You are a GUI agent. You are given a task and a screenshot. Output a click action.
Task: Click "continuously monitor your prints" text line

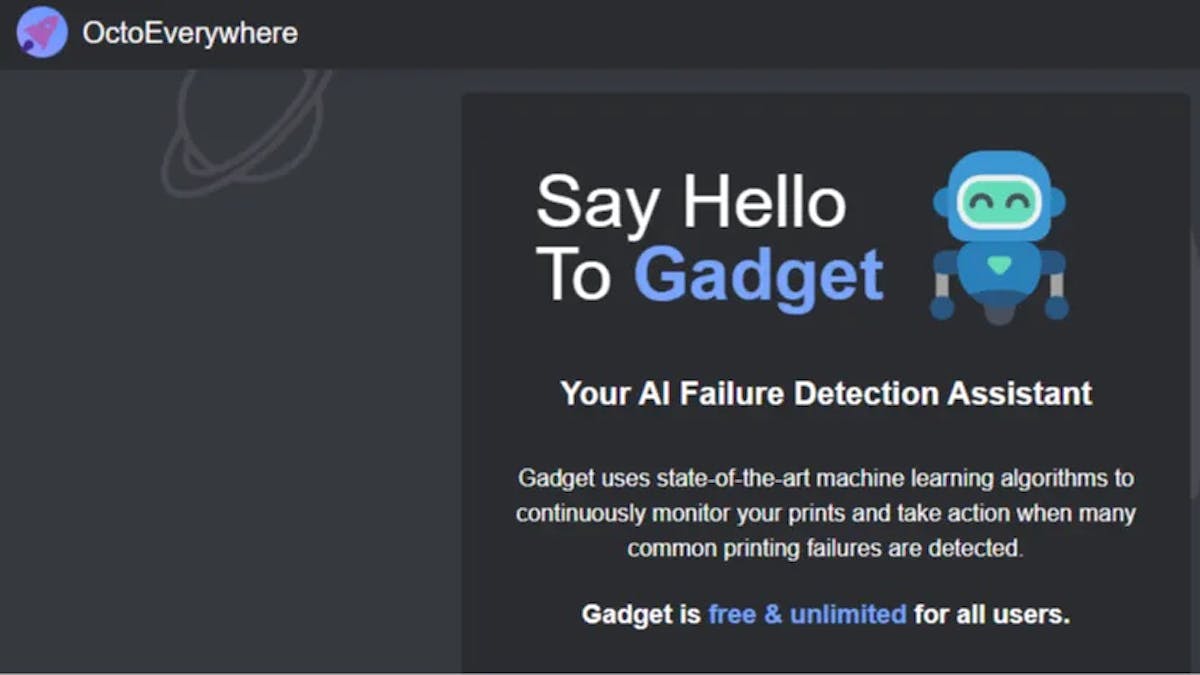tap(680, 513)
